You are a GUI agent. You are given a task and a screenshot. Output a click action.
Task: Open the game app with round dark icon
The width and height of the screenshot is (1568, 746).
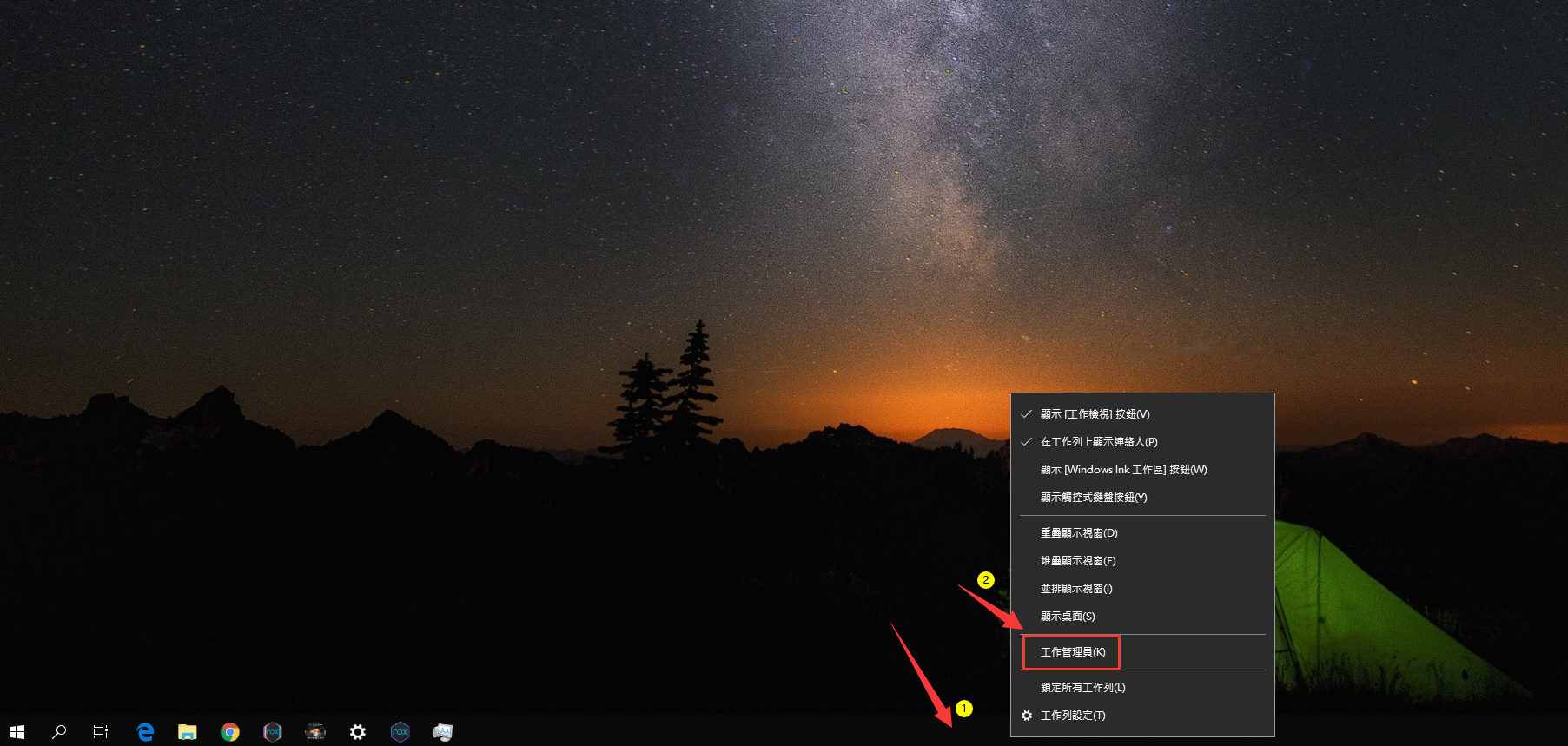coord(315,732)
